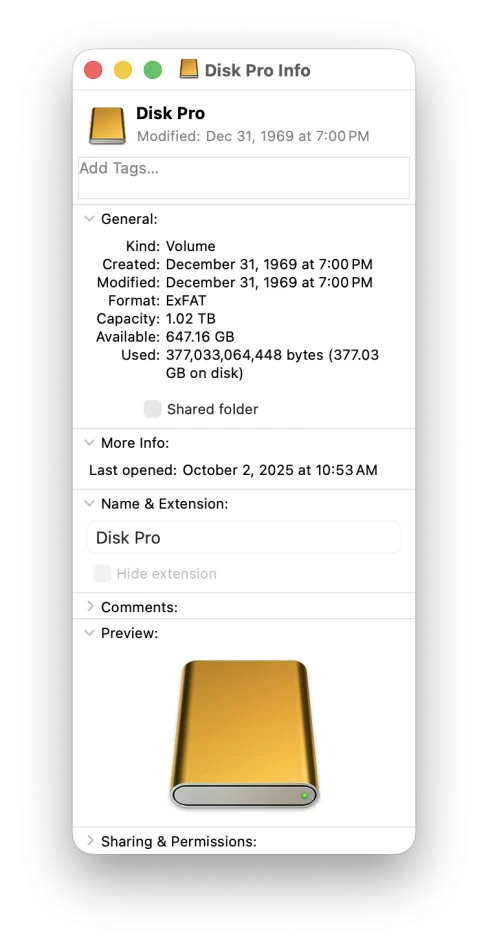This screenshot has width=488, height=950.
Task: Click the bold Disk Pro volume name
Action: tap(170, 113)
